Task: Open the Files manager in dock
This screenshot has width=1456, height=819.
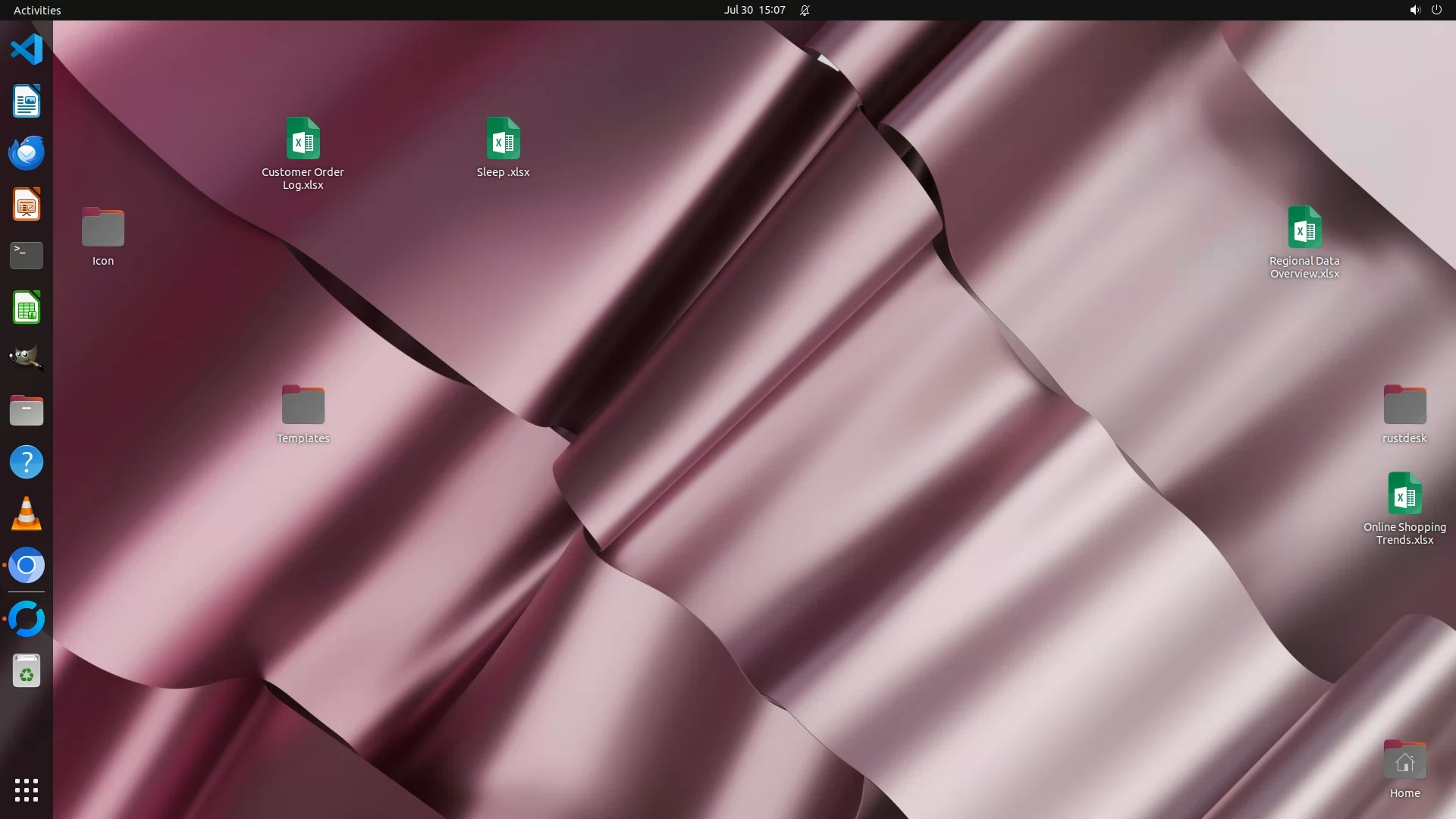Action: click(x=27, y=410)
